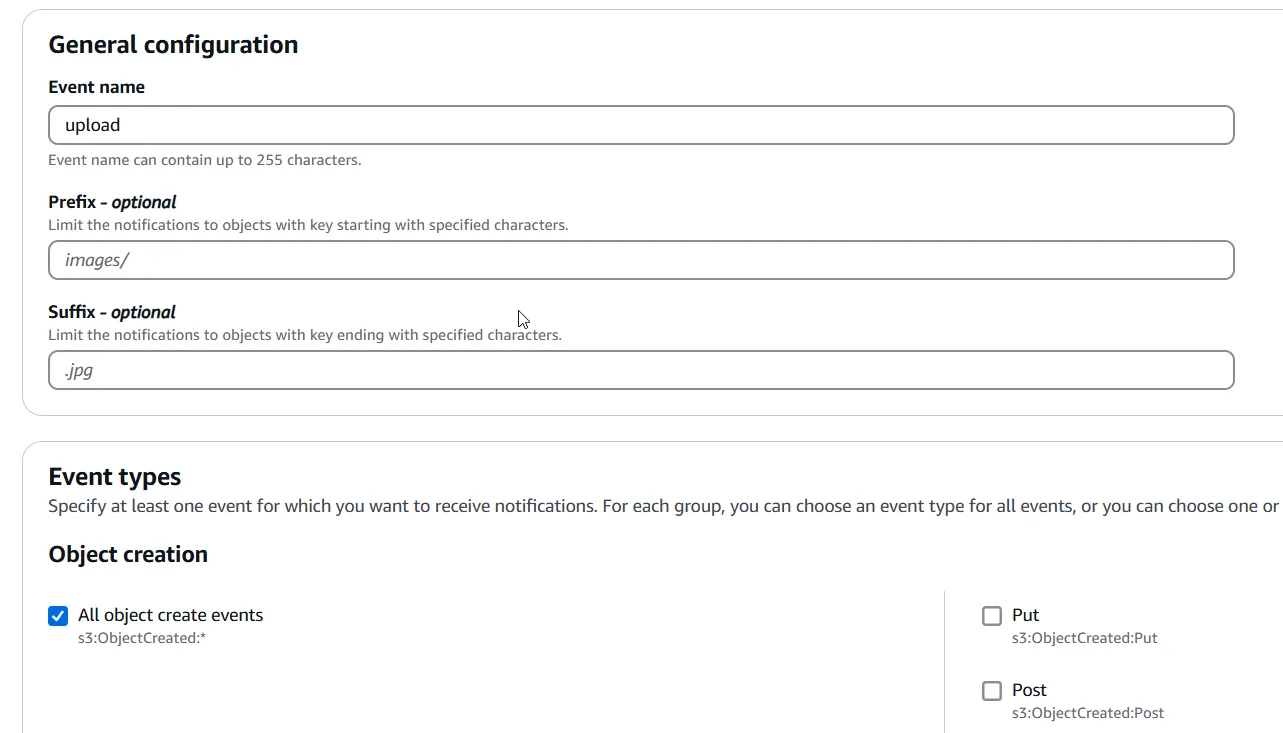This screenshot has height=733, width=1283.
Task: Tick the Post event checkbox
Action: [x=992, y=691]
